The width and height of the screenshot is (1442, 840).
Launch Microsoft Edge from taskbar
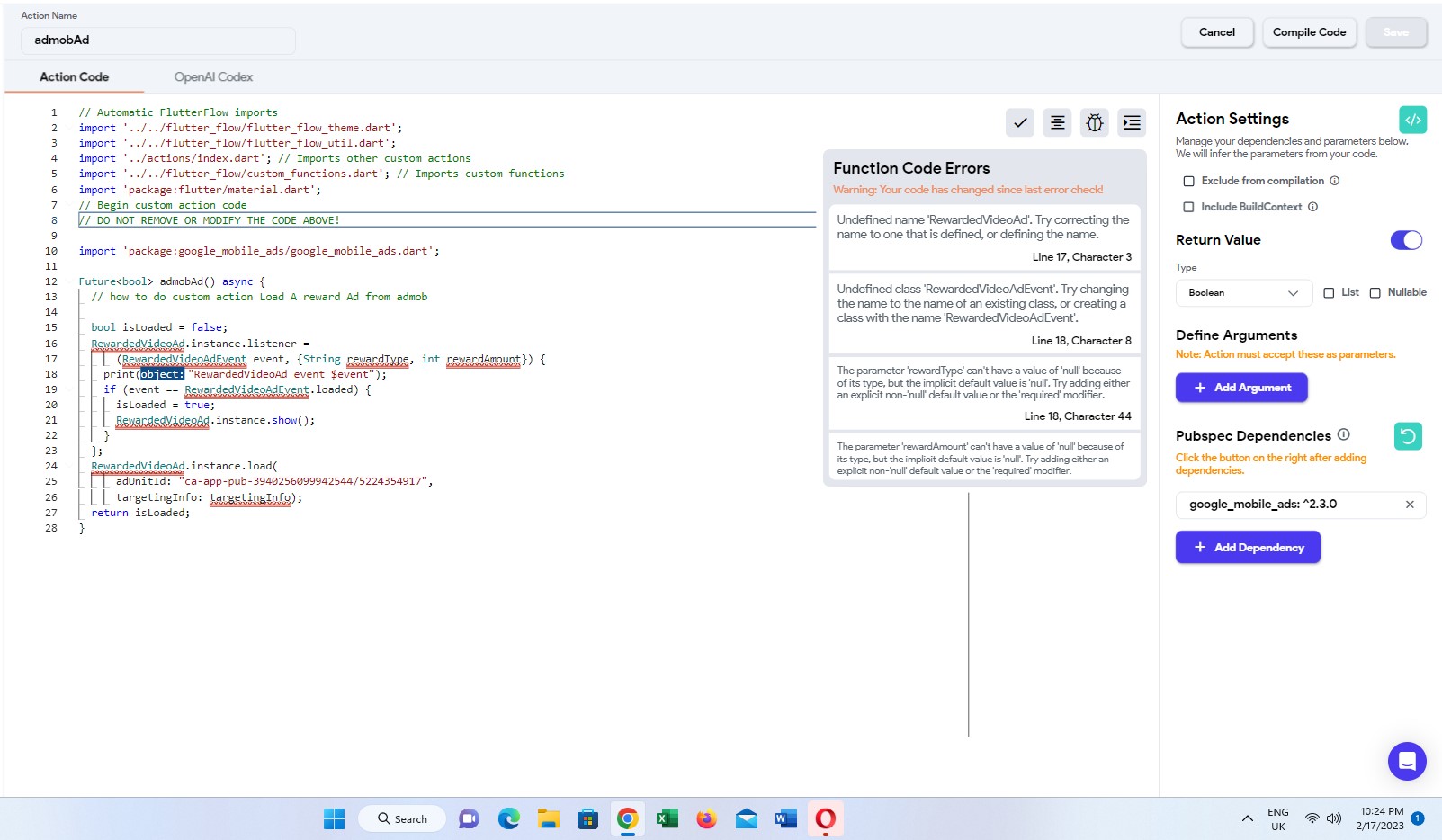click(509, 818)
